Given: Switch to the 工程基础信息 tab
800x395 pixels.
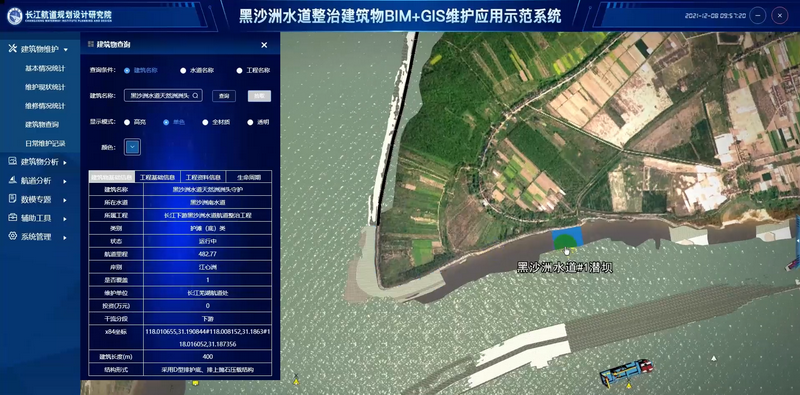Looking at the screenshot, I should 157,177.
